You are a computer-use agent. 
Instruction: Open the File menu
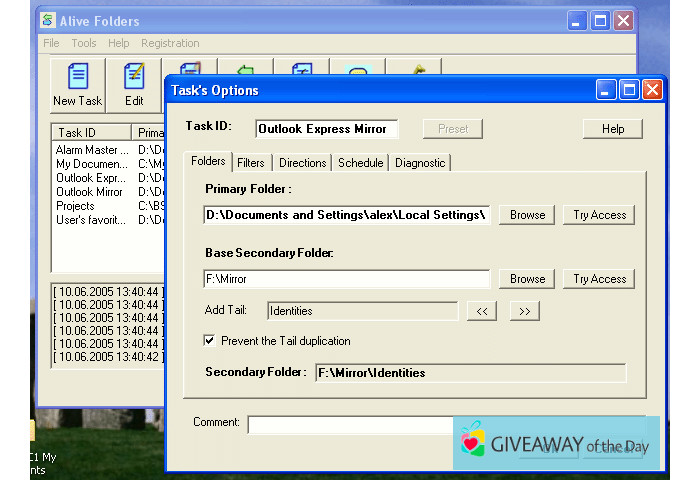[x=51, y=43]
